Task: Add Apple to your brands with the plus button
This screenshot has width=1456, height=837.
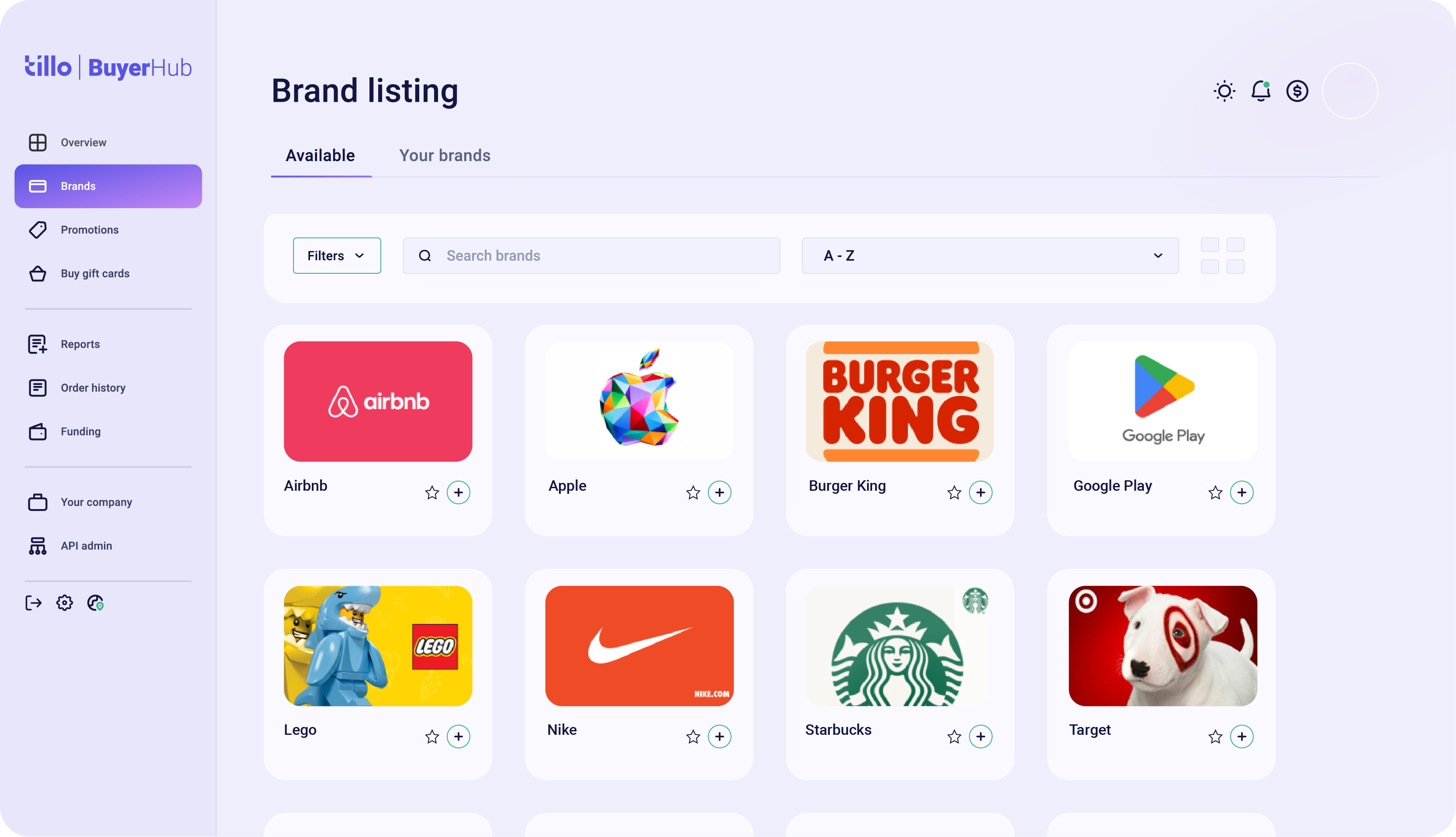Action: pos(720,492)
